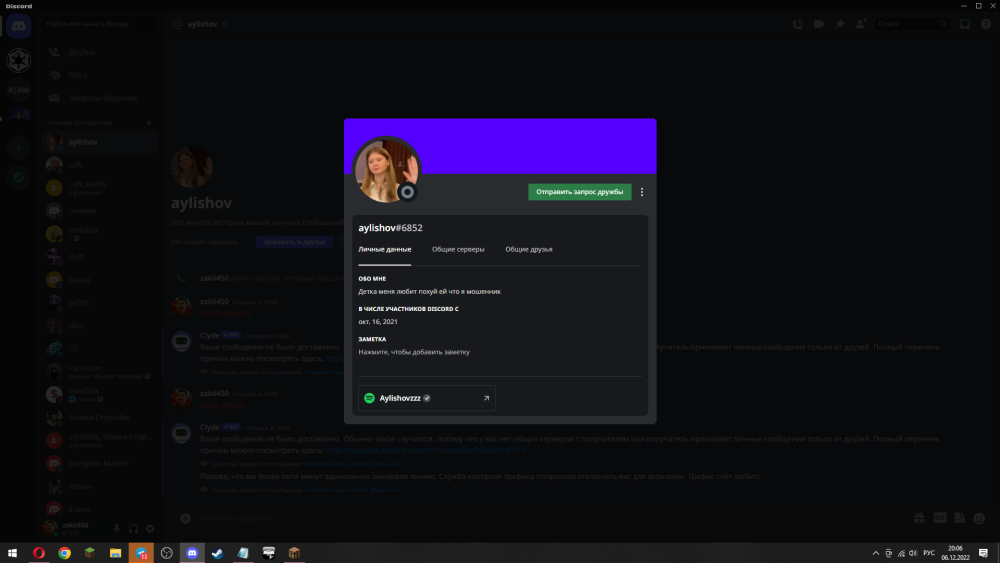Open File Explorer from the taskbar
1000x563 pixels.
pyautogui.click(x=115, y=553)
